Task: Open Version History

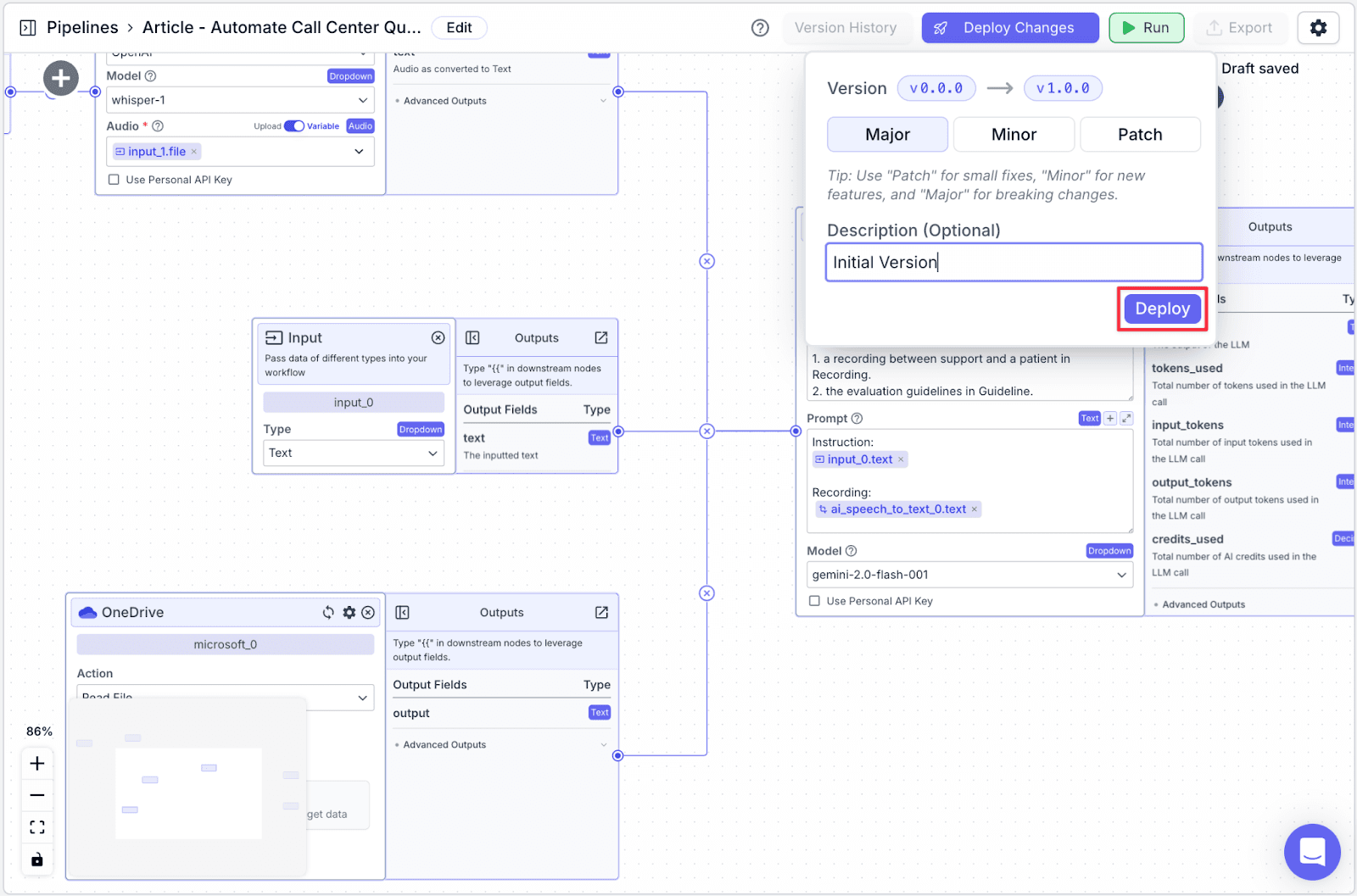Action: (x=846, y=28)
